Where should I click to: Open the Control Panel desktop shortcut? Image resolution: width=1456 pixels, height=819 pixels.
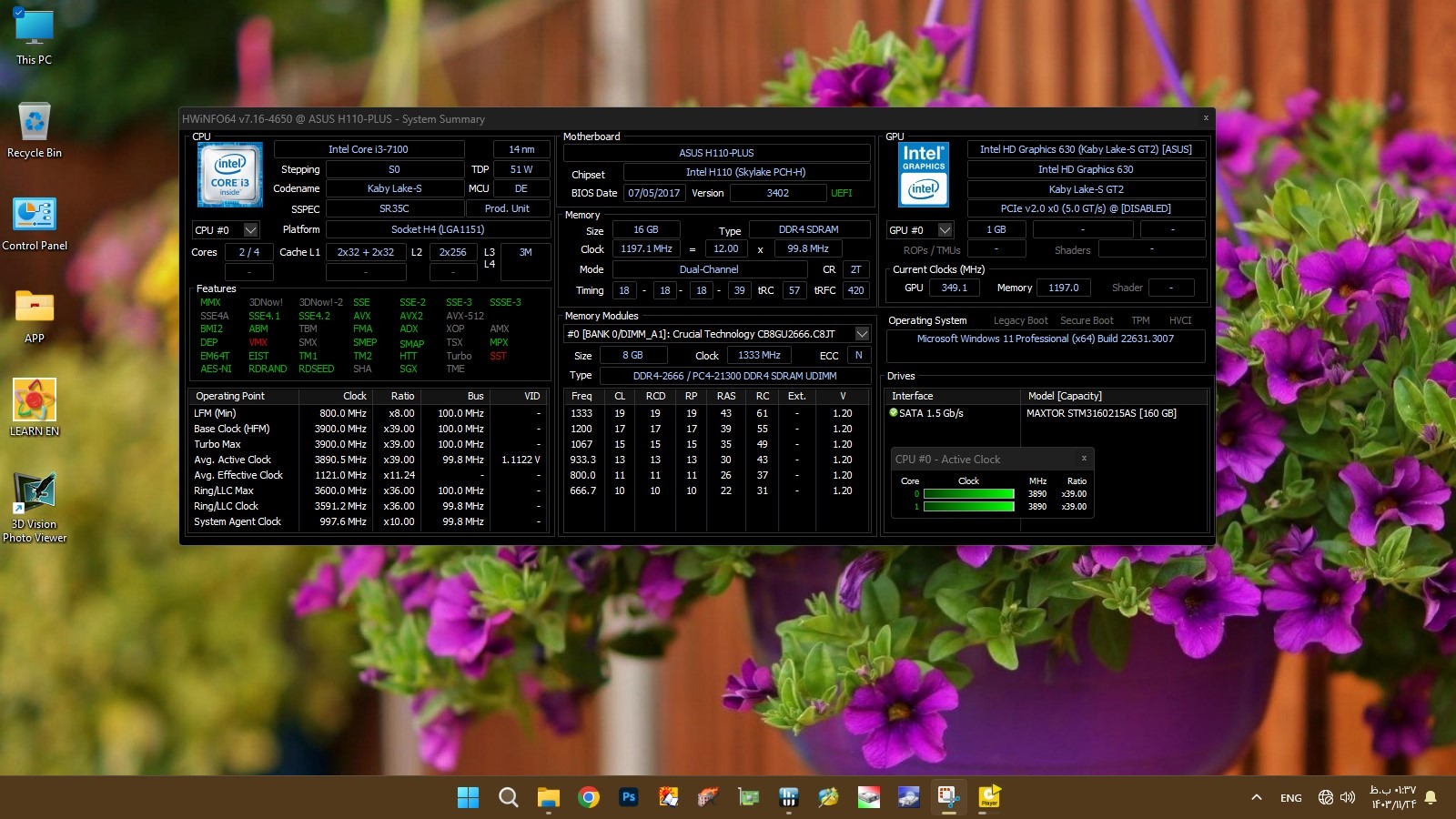click(x=35, y=223)
